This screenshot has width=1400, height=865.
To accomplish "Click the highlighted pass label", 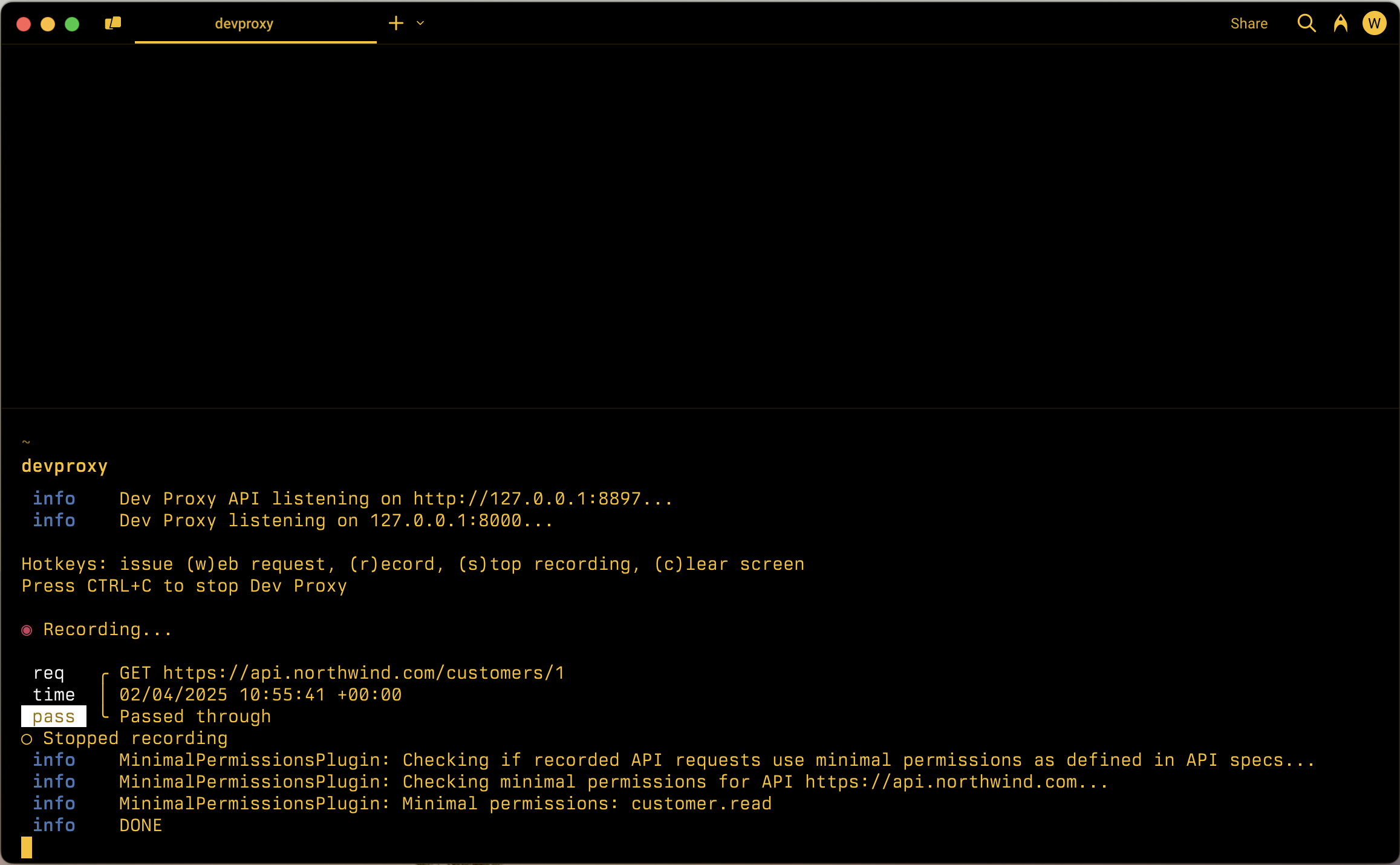I will [53, 717].
